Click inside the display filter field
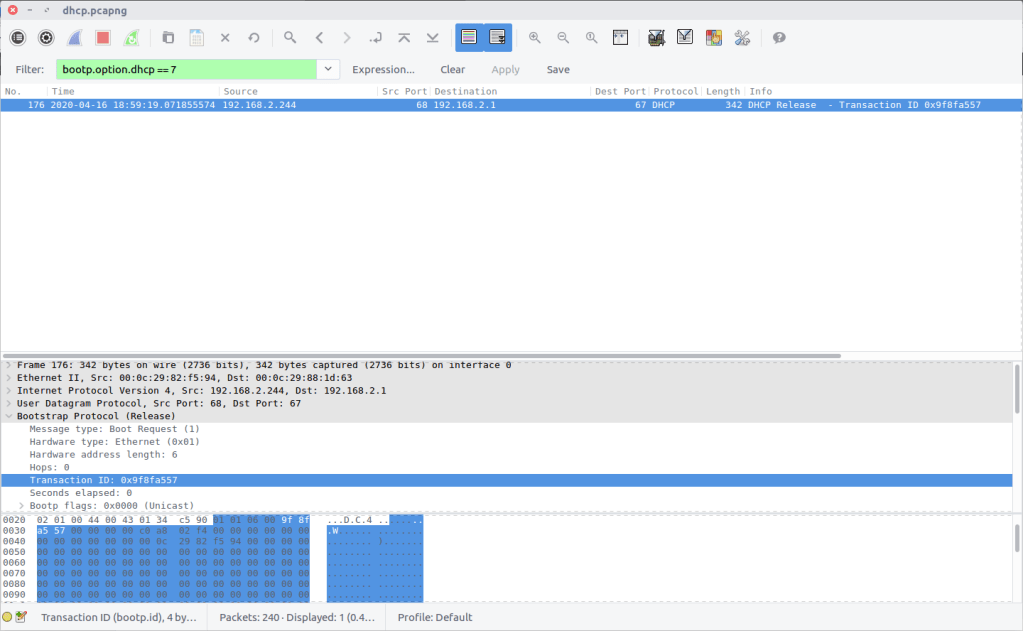This screenshot has height=631, width=1023. [x=185, y=69]
